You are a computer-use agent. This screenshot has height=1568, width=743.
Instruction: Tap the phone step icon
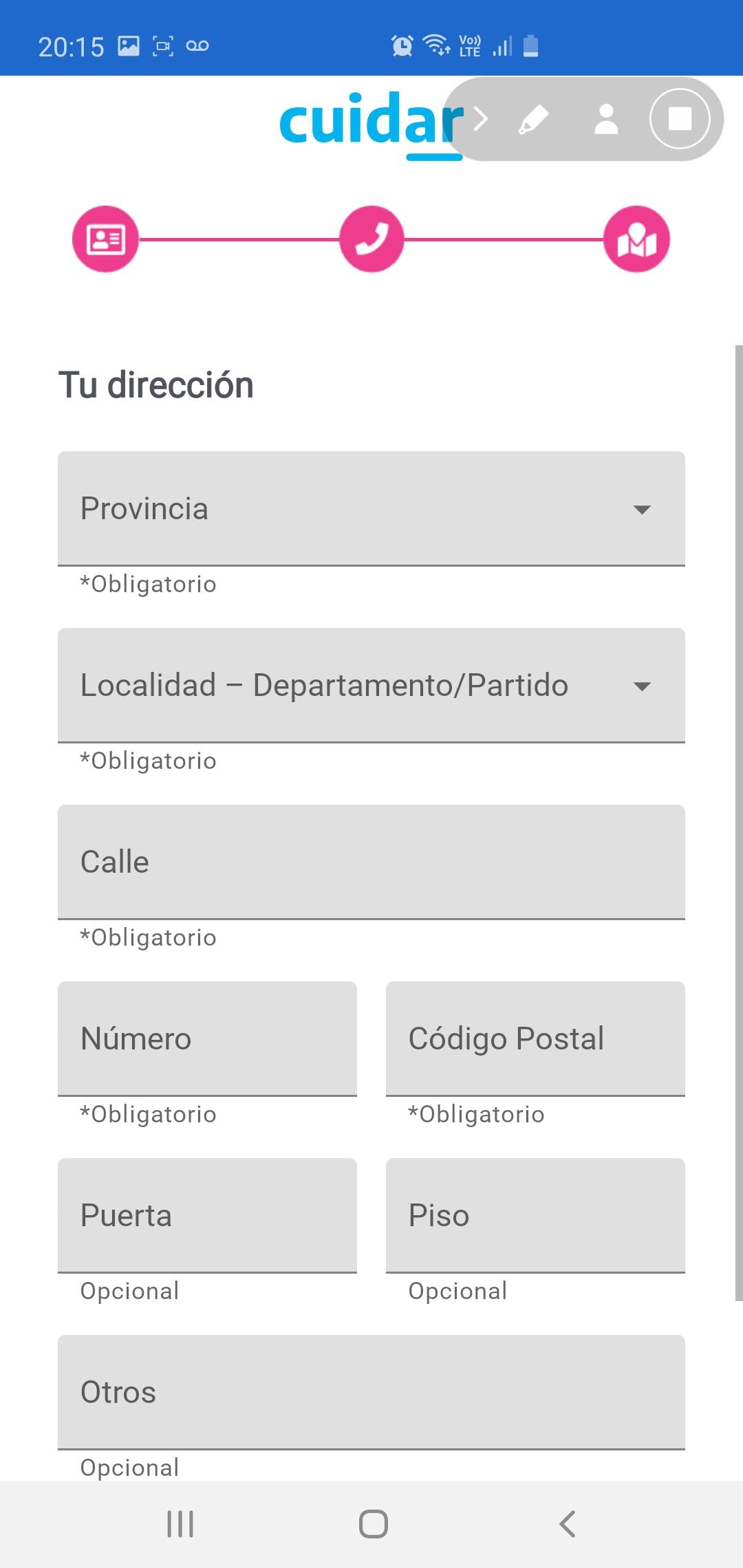(x=371, y=239)
